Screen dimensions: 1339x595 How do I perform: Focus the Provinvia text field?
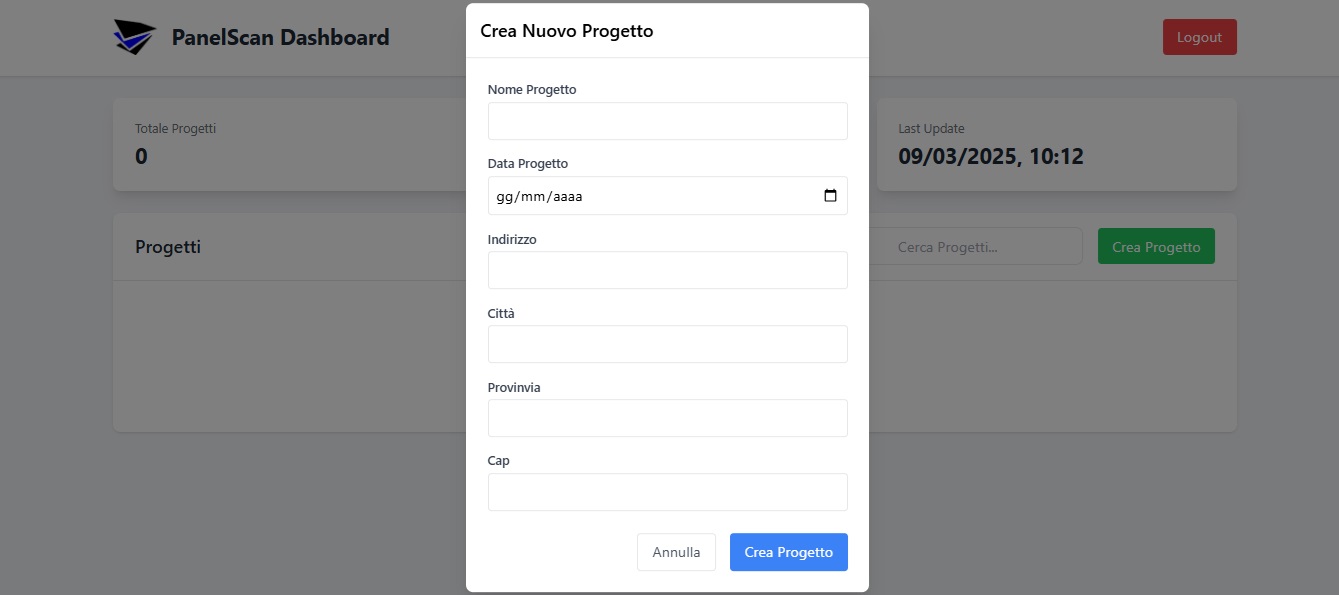tap(667, 418)
